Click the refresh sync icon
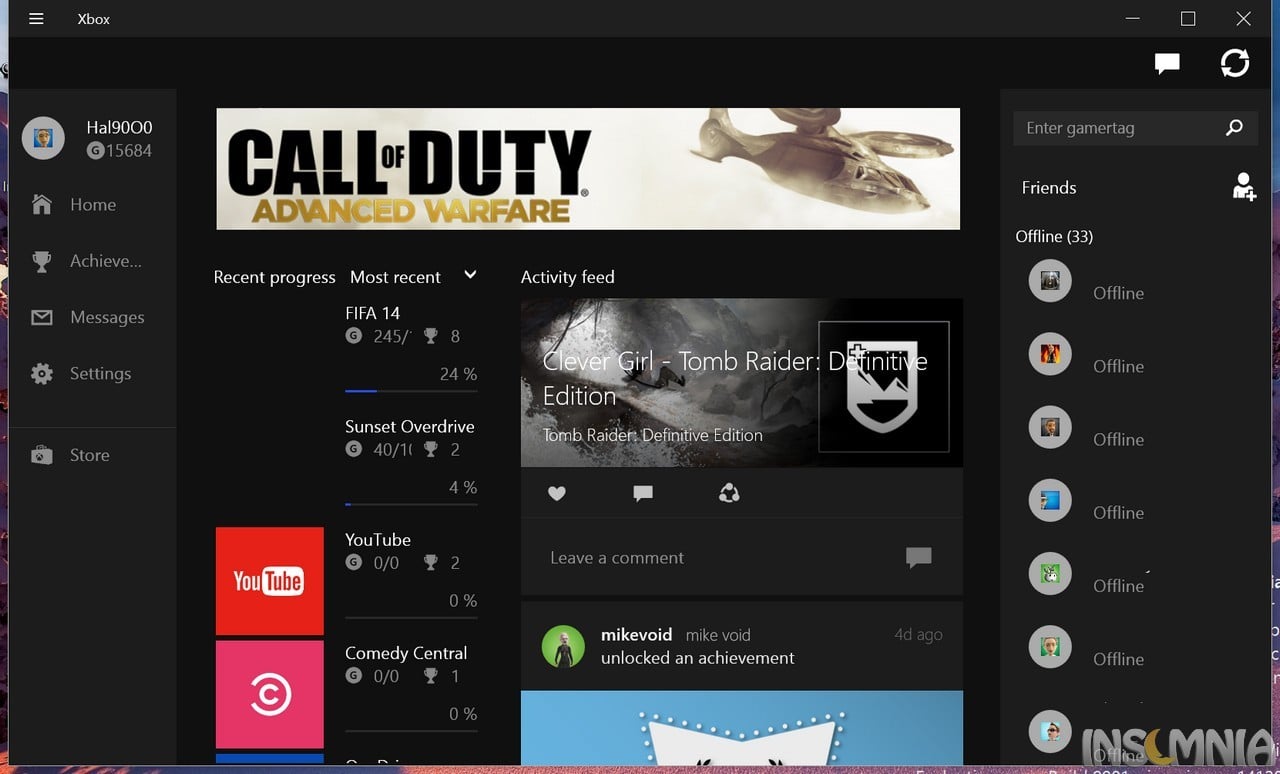This screenshot has height=774, width=1280. (1235, 63)
